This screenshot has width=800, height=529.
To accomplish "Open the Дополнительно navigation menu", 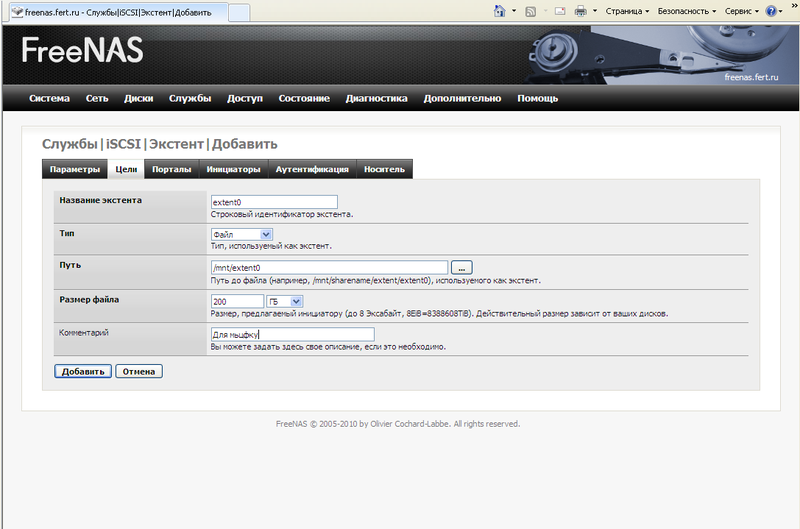I will pyautogui.click(x=462, y=98).
